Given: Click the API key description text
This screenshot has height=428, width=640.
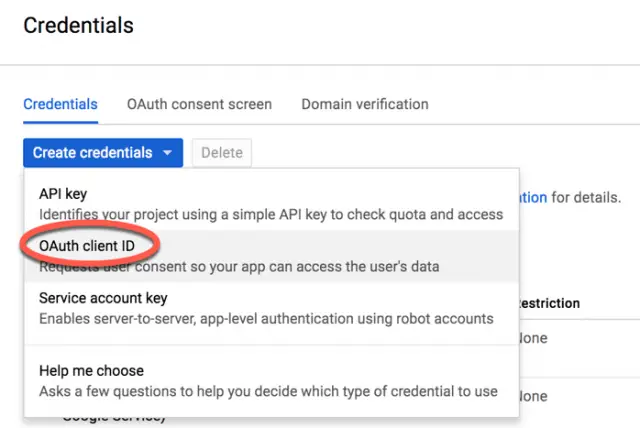Looking at the screenshot, I should (x=270, y=214).
